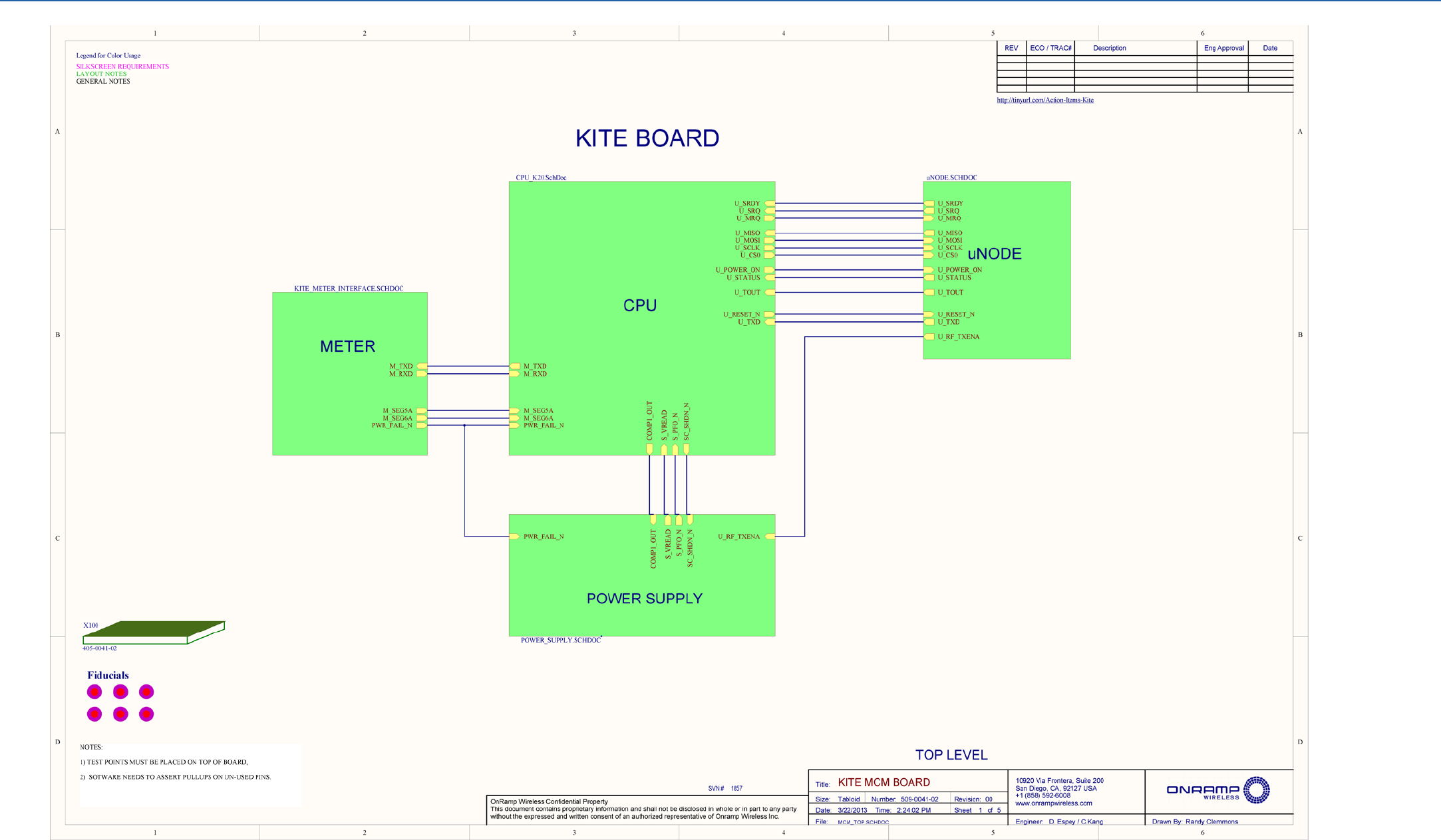Select the uNODE sheet symbol label
The image size is (1441, 840).
tap(994, 254)
